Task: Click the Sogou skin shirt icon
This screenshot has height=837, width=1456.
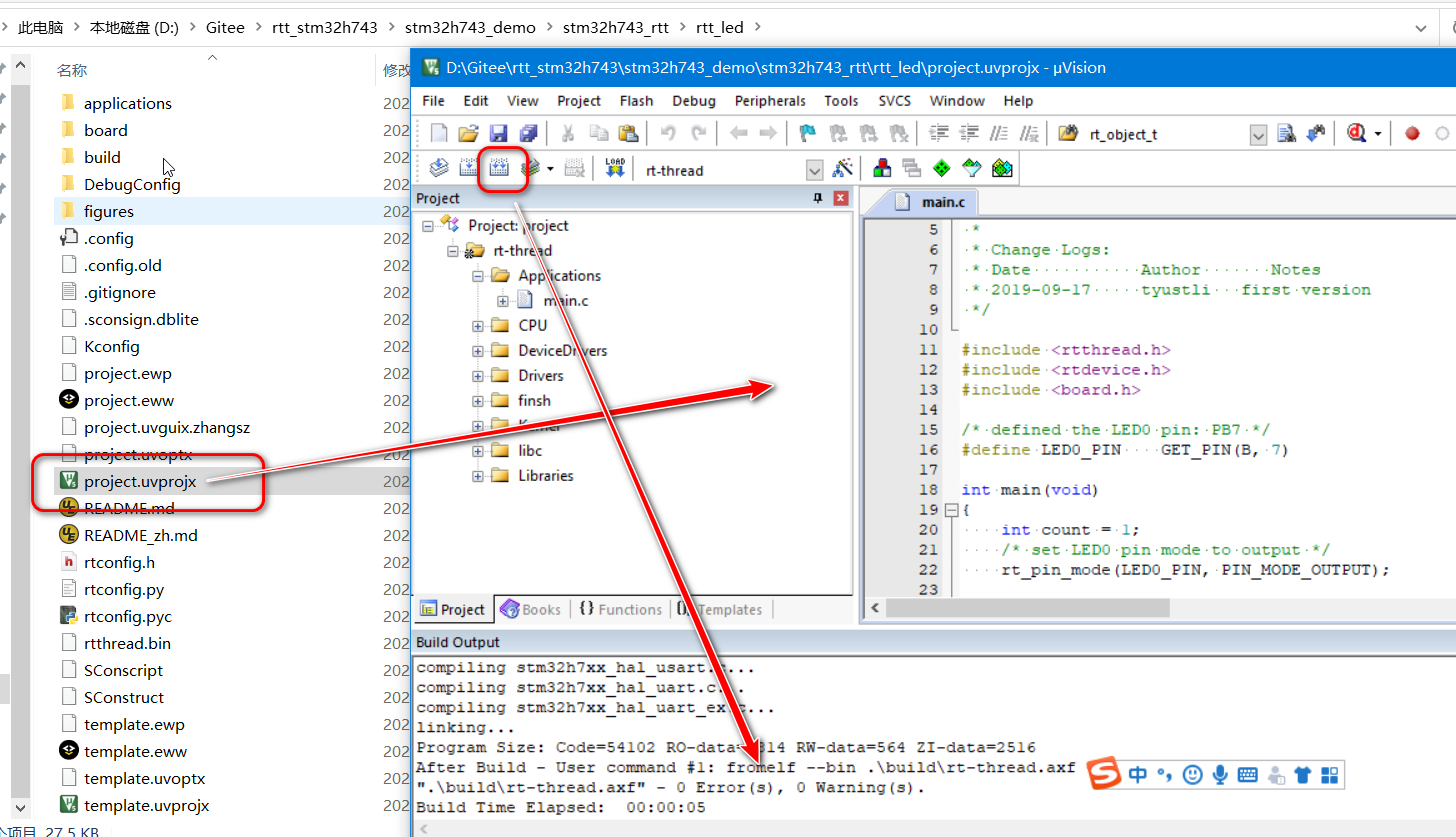Action: click(x=1302, y=775)
